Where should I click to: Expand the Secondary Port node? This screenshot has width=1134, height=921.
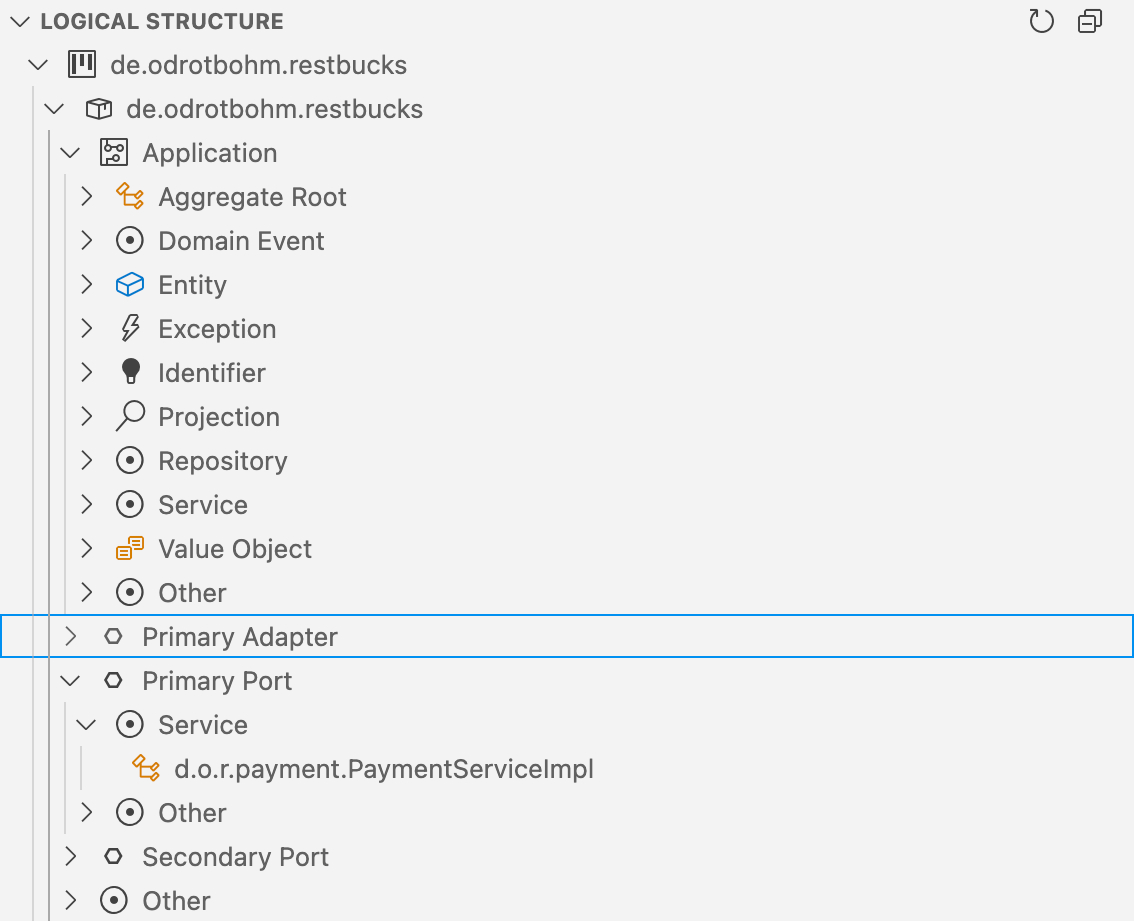[70, 857]
